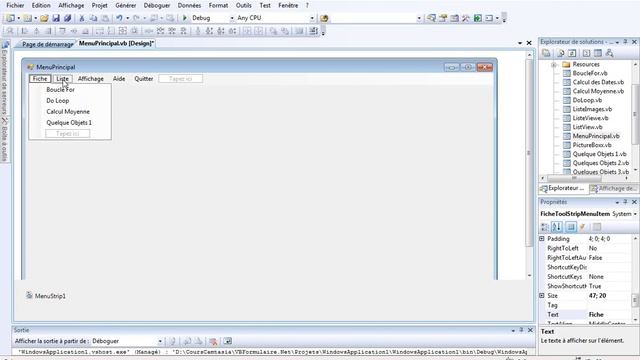Click the Liste menu item in the form
This screenshot has width=640, height=360.
pos(62,79)
